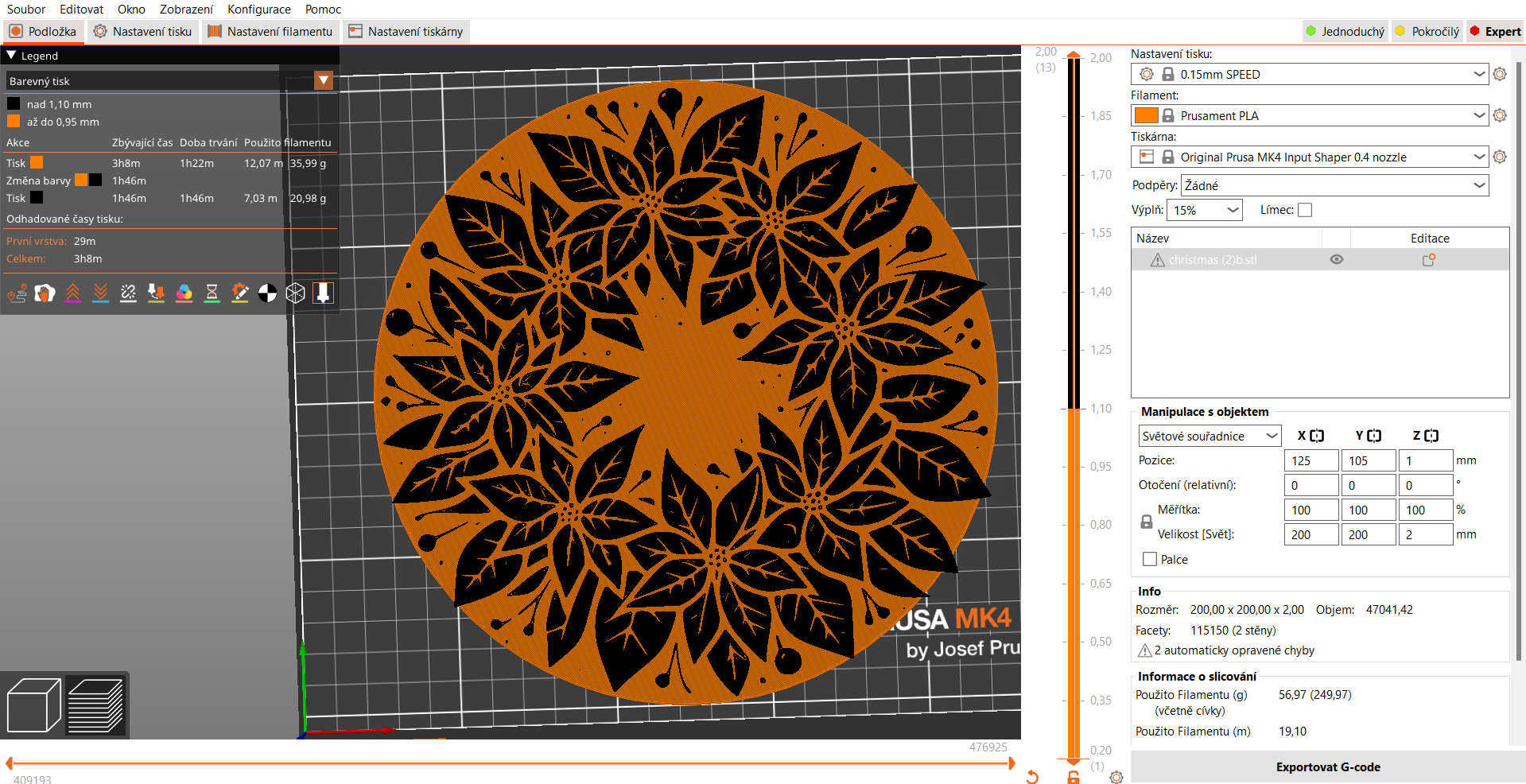Toggle tool changes icon in legend
Image resolution: width=1526 pixels, height=784 pixels.
click(x=157, y=293)
